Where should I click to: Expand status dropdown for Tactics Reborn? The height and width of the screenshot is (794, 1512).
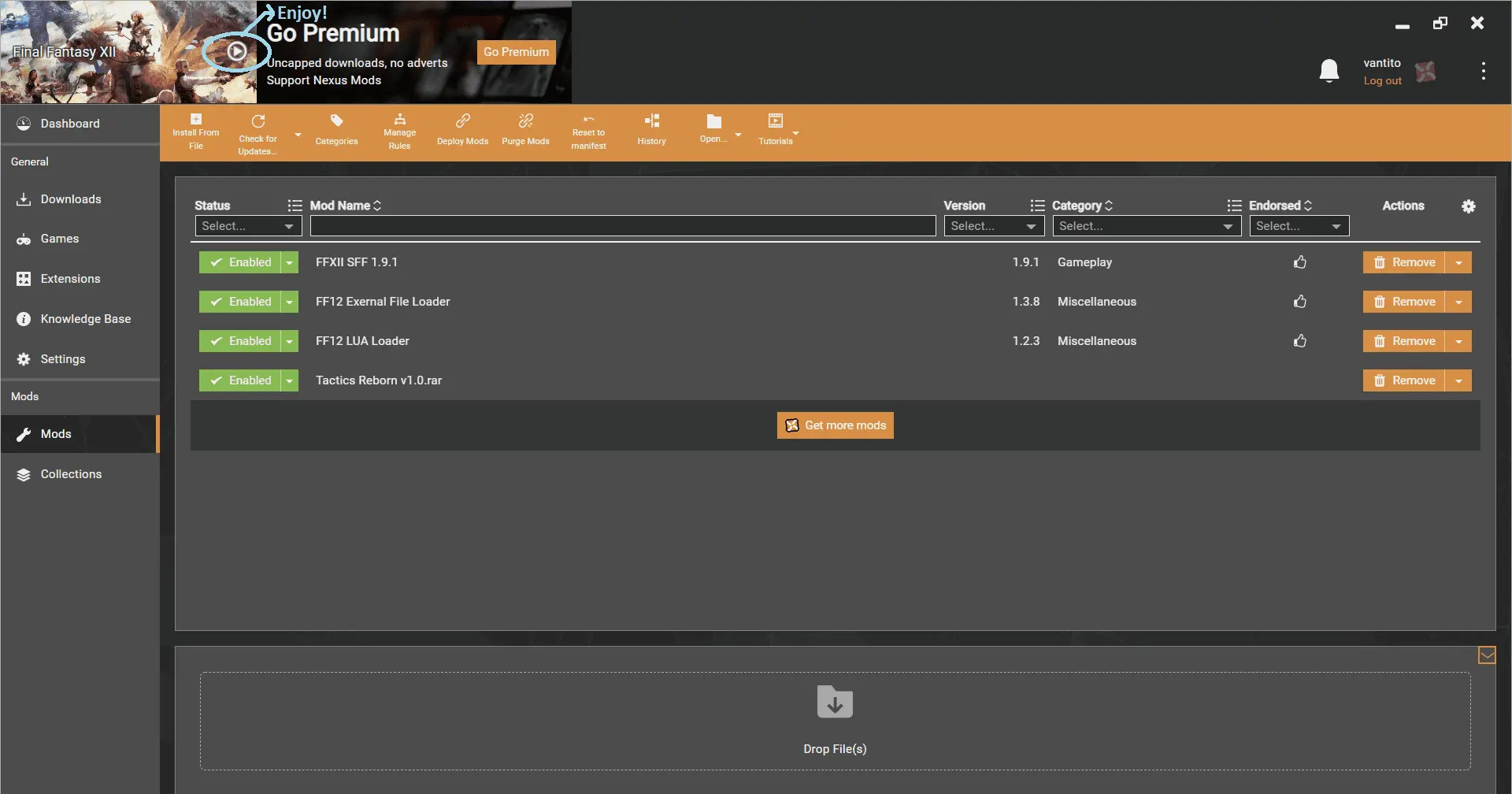(x=290, y=380)
